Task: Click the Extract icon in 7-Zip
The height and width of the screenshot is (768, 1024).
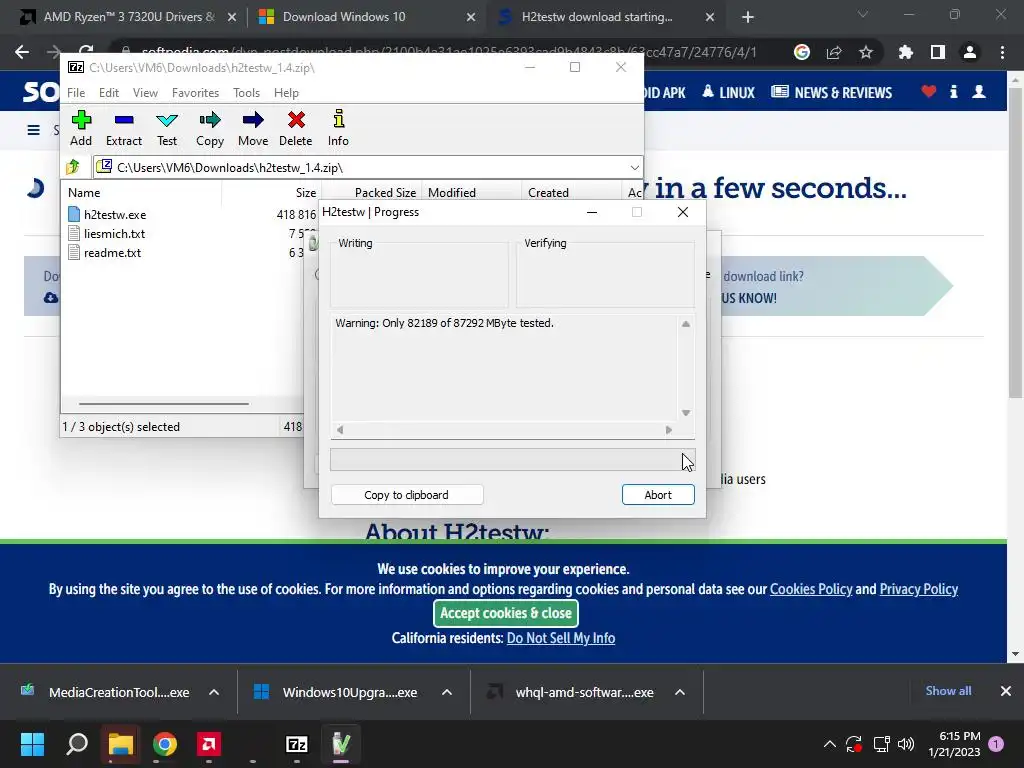Action: coord(123,120)
